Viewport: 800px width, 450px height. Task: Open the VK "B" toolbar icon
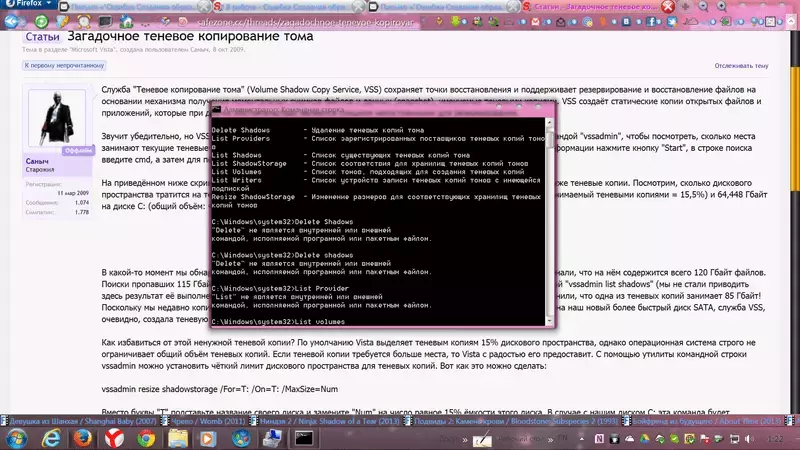627,21
